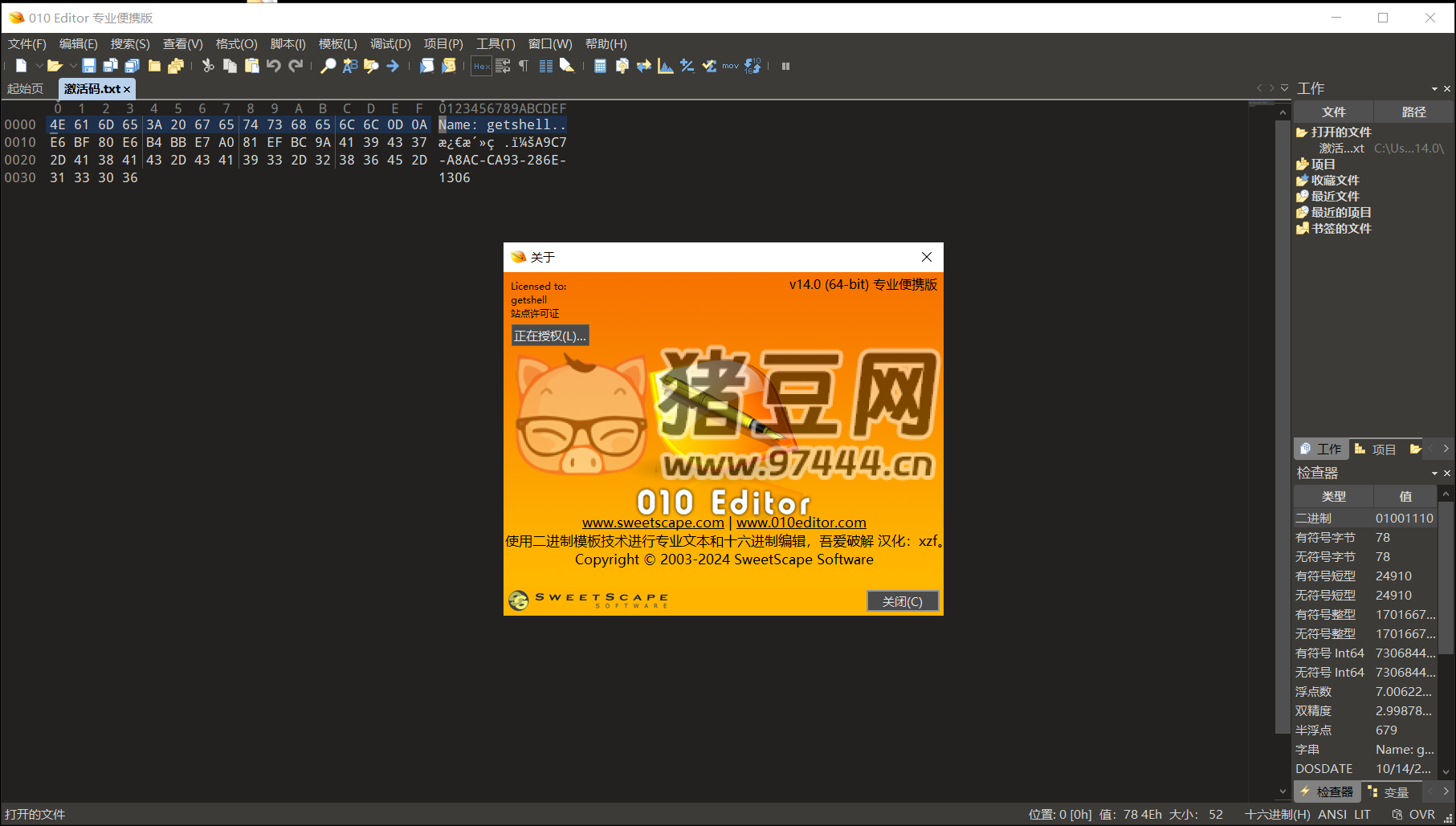Open the www.sweetscape.com link

point(653,523)
